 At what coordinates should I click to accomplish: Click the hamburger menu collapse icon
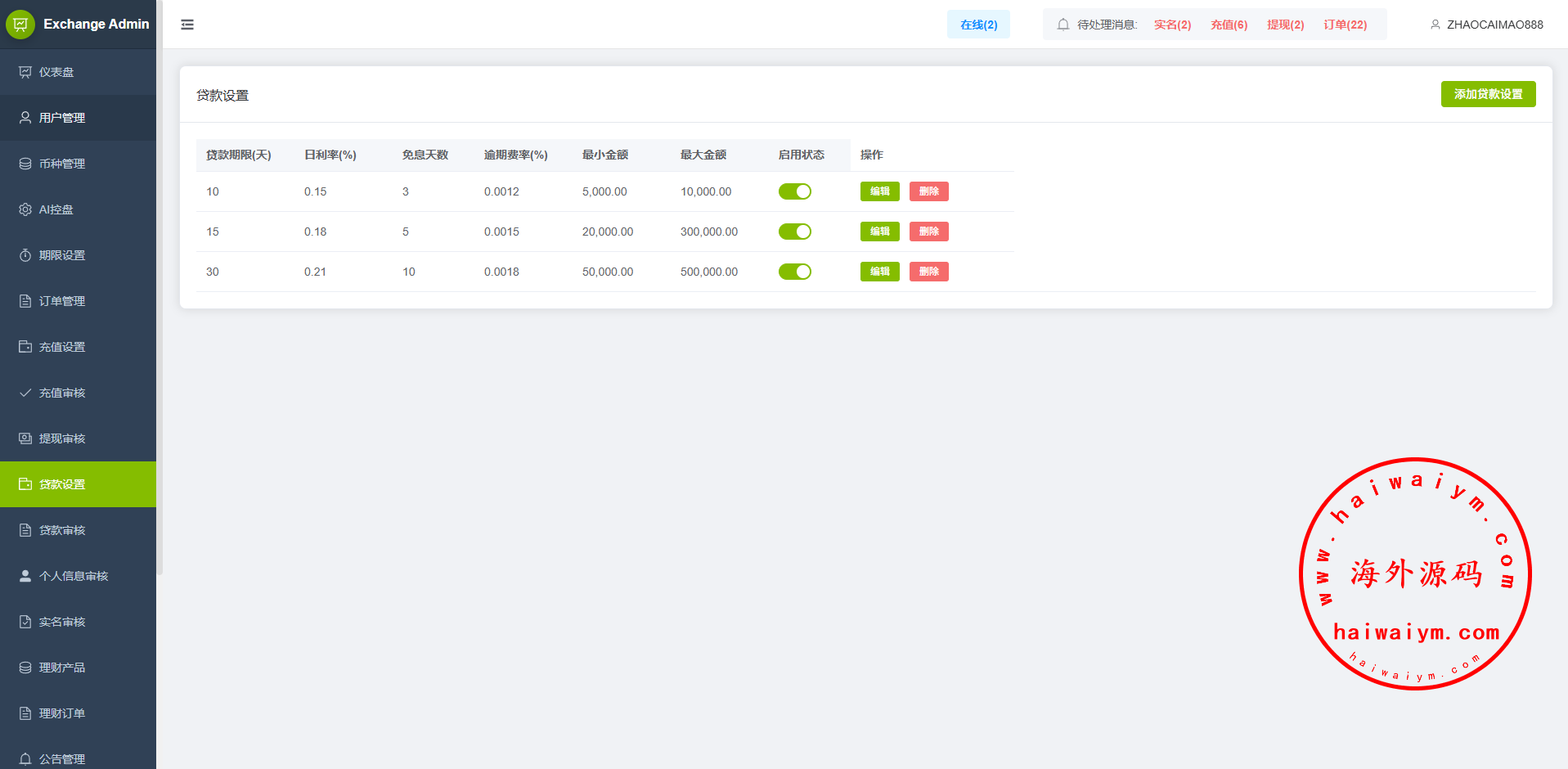(187, 25)
